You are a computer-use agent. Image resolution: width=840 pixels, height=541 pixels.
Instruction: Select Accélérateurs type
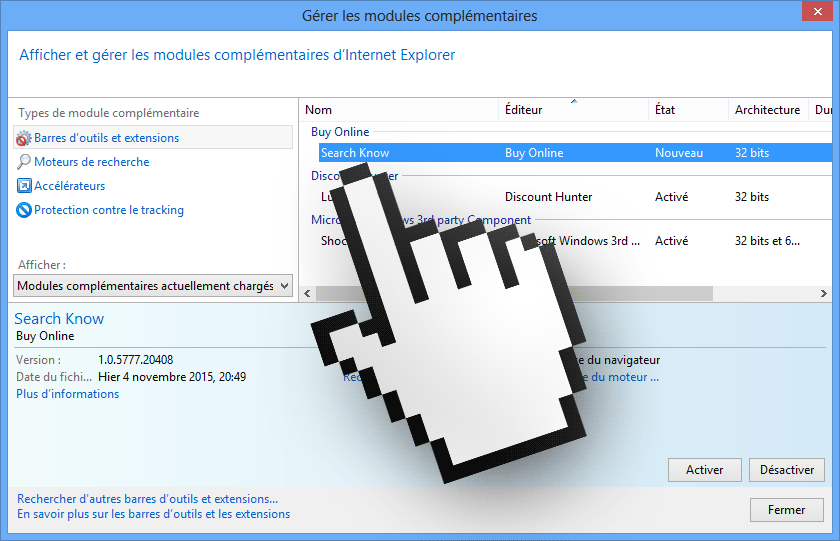tap(70, 186)
